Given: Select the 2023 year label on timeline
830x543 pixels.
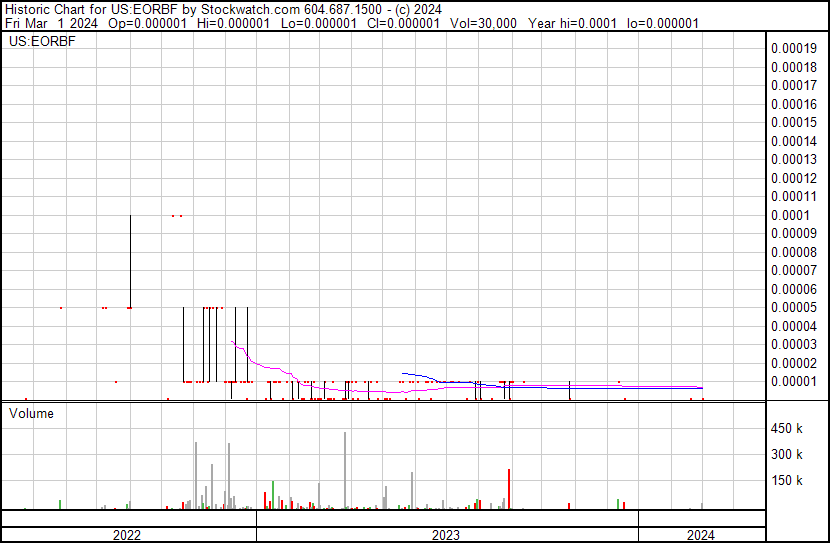Looking at the screenshot, I should pos(446,535).
